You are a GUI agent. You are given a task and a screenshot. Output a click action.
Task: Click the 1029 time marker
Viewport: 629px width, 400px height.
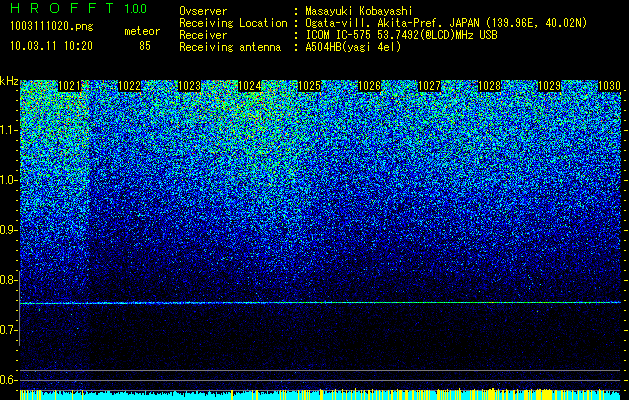pyautogui.click(x=549, y=86)
